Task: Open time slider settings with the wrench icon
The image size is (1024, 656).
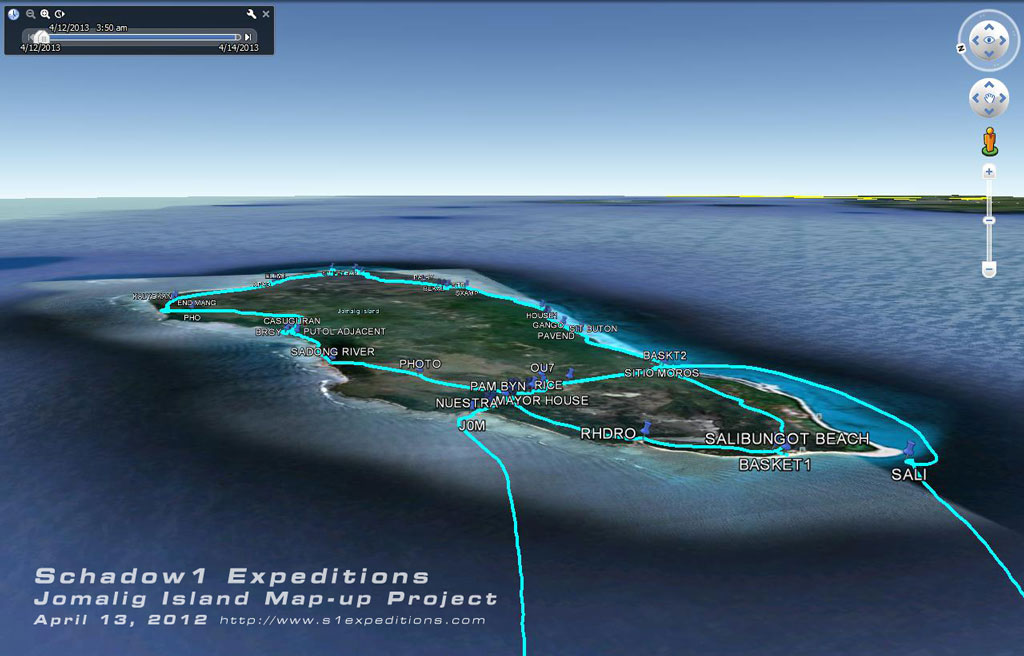Action: click(252, 14)
